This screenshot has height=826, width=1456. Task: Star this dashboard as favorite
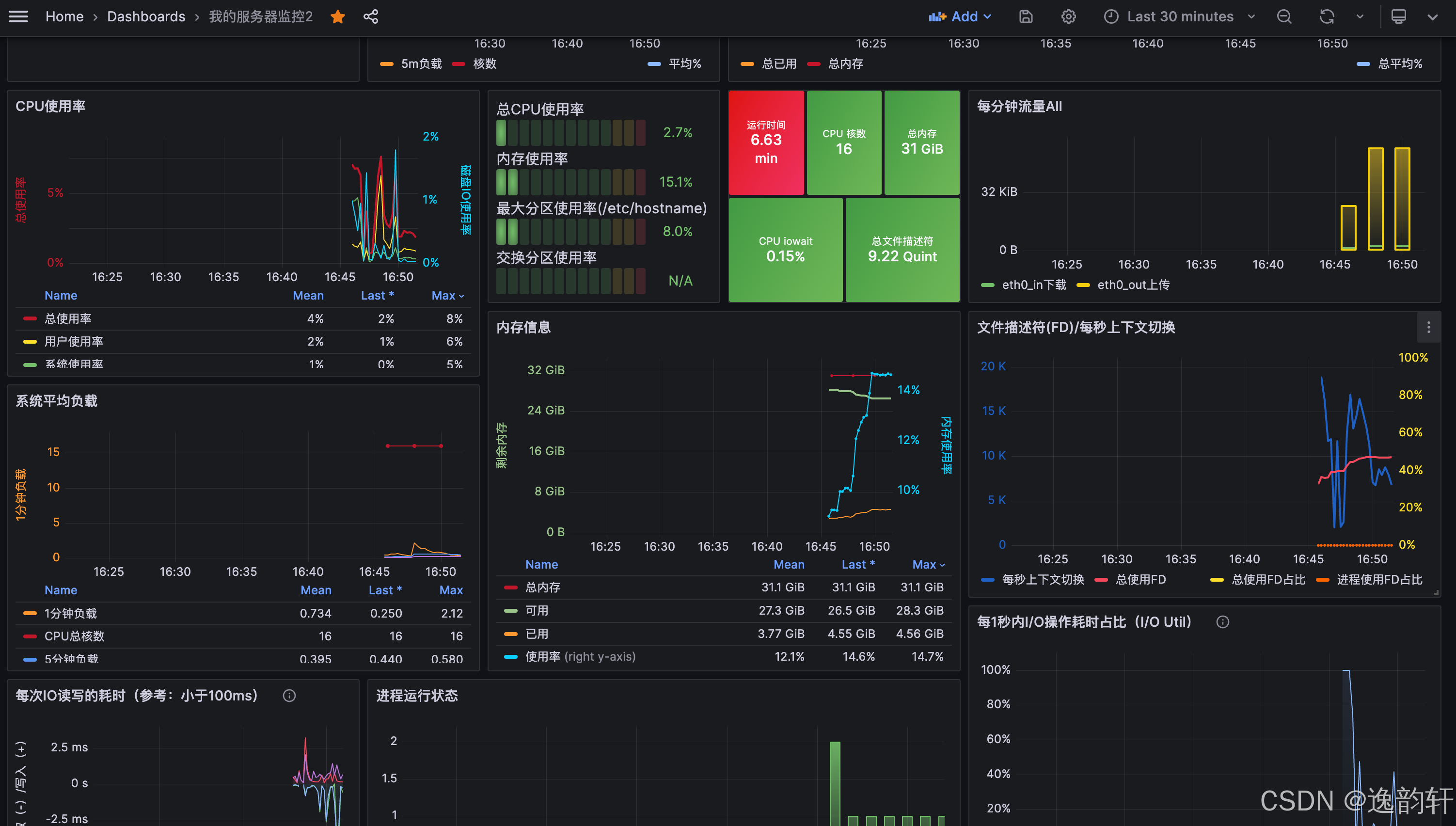pos(337,16)
